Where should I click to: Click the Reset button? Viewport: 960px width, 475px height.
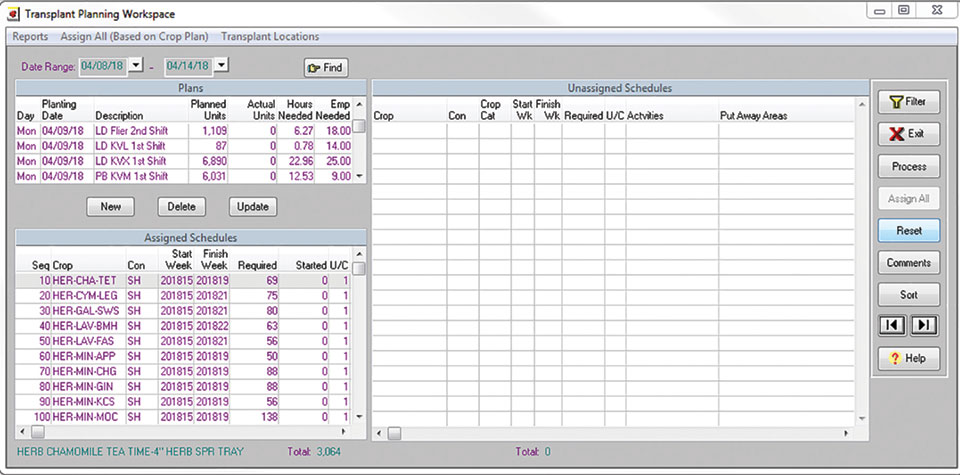(x=909, y=231)
